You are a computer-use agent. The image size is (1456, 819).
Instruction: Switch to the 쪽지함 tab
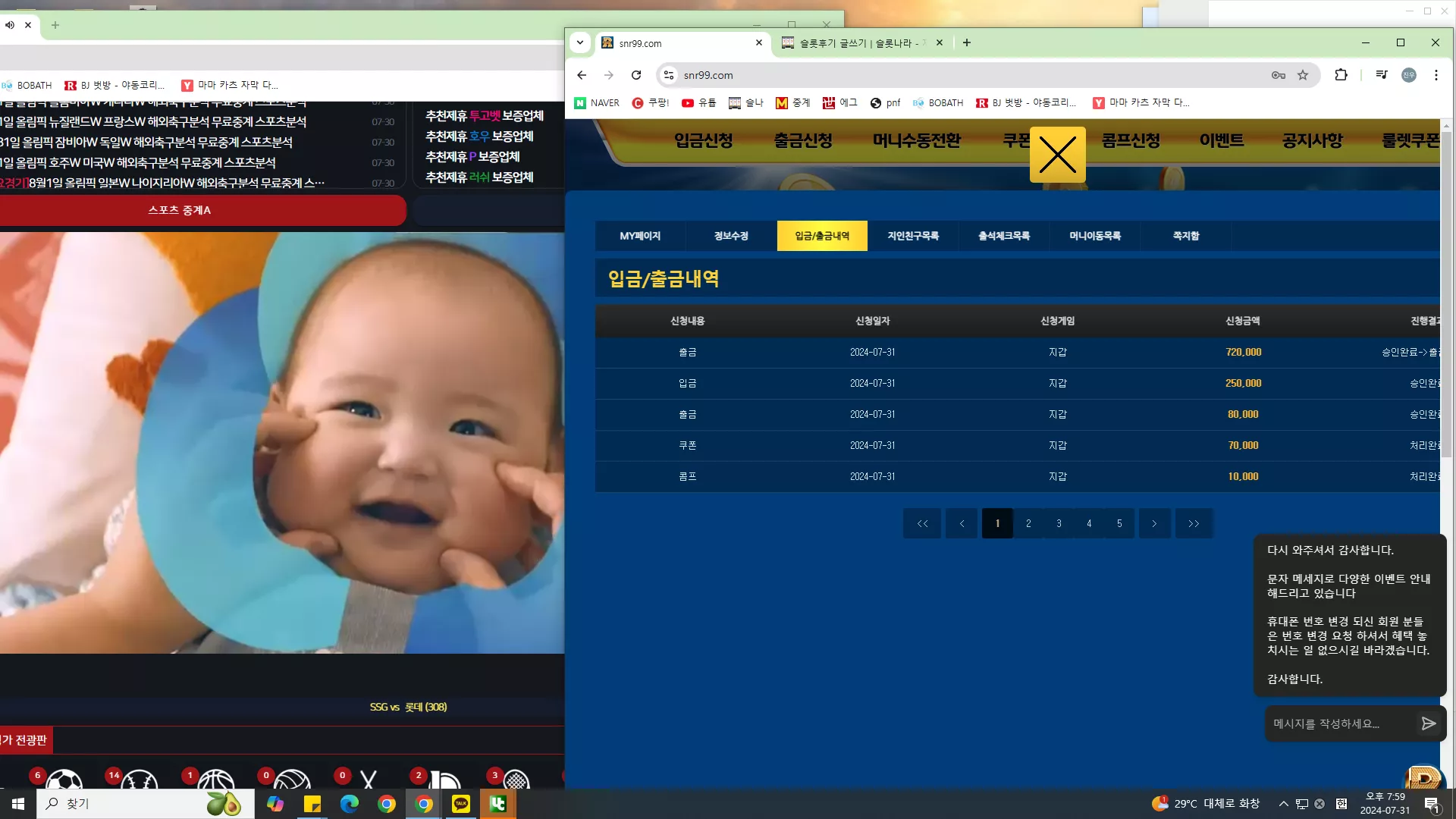1186,236
